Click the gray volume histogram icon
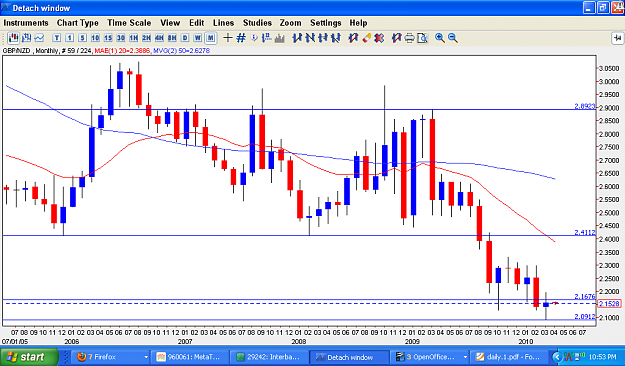 pyautogui.click(x=279, y=38)
